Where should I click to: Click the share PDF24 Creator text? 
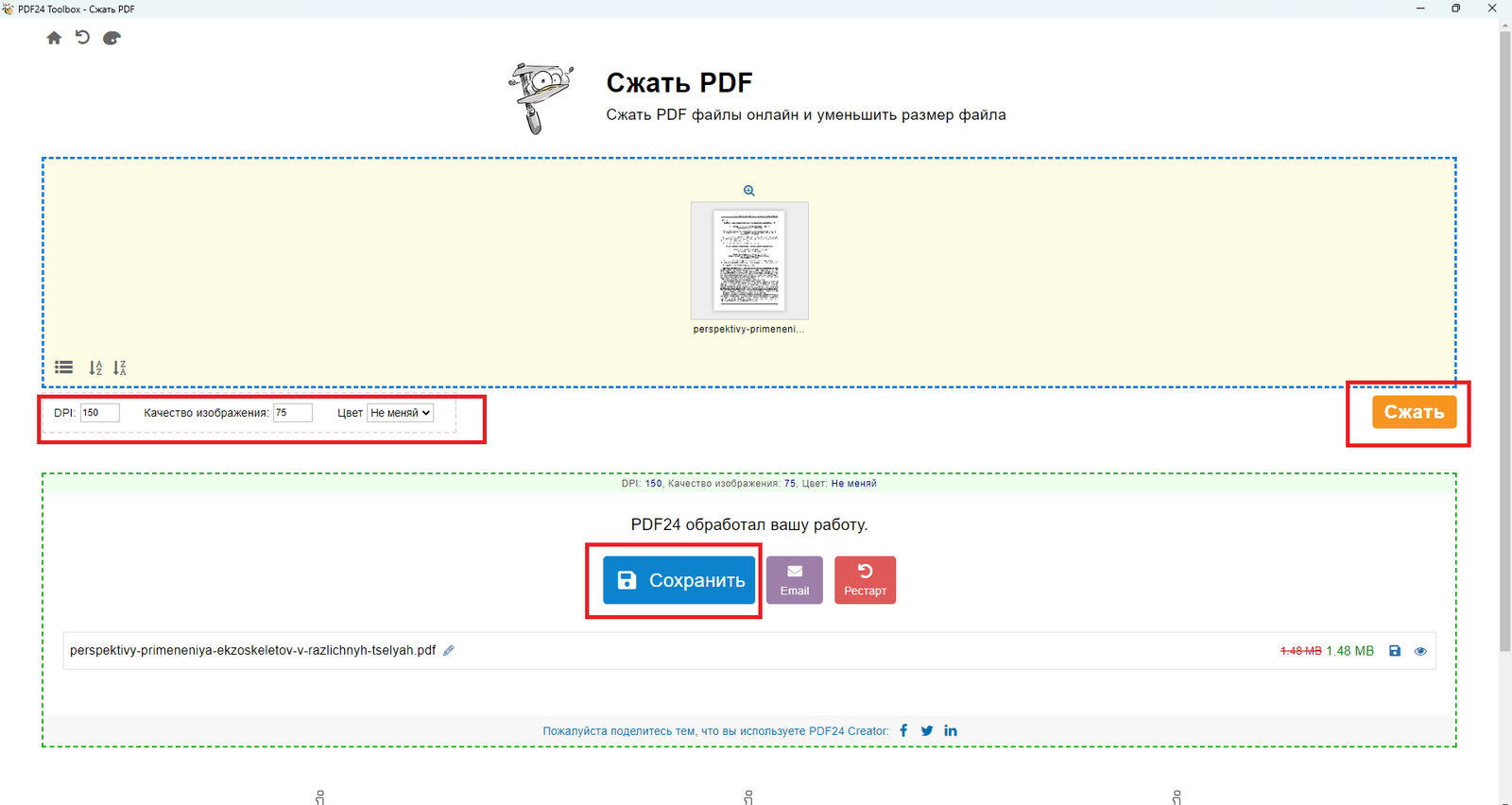(715, 731)
